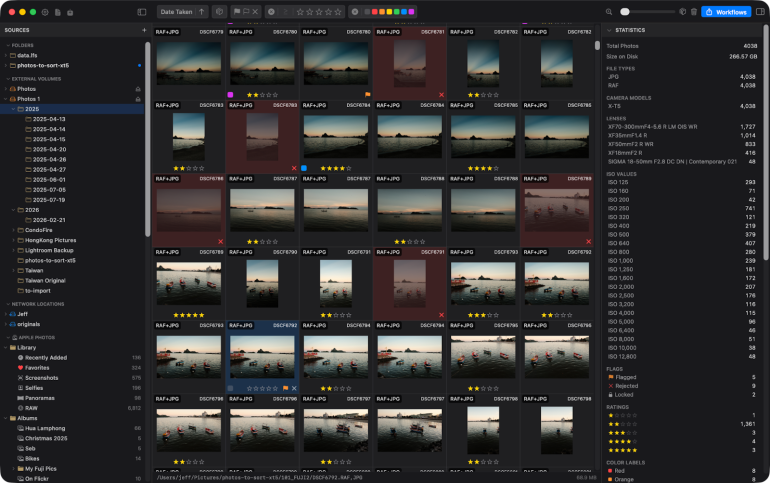
Task: Click the five-star row in RATINGS statistics
Action: (x=682, y=450)
